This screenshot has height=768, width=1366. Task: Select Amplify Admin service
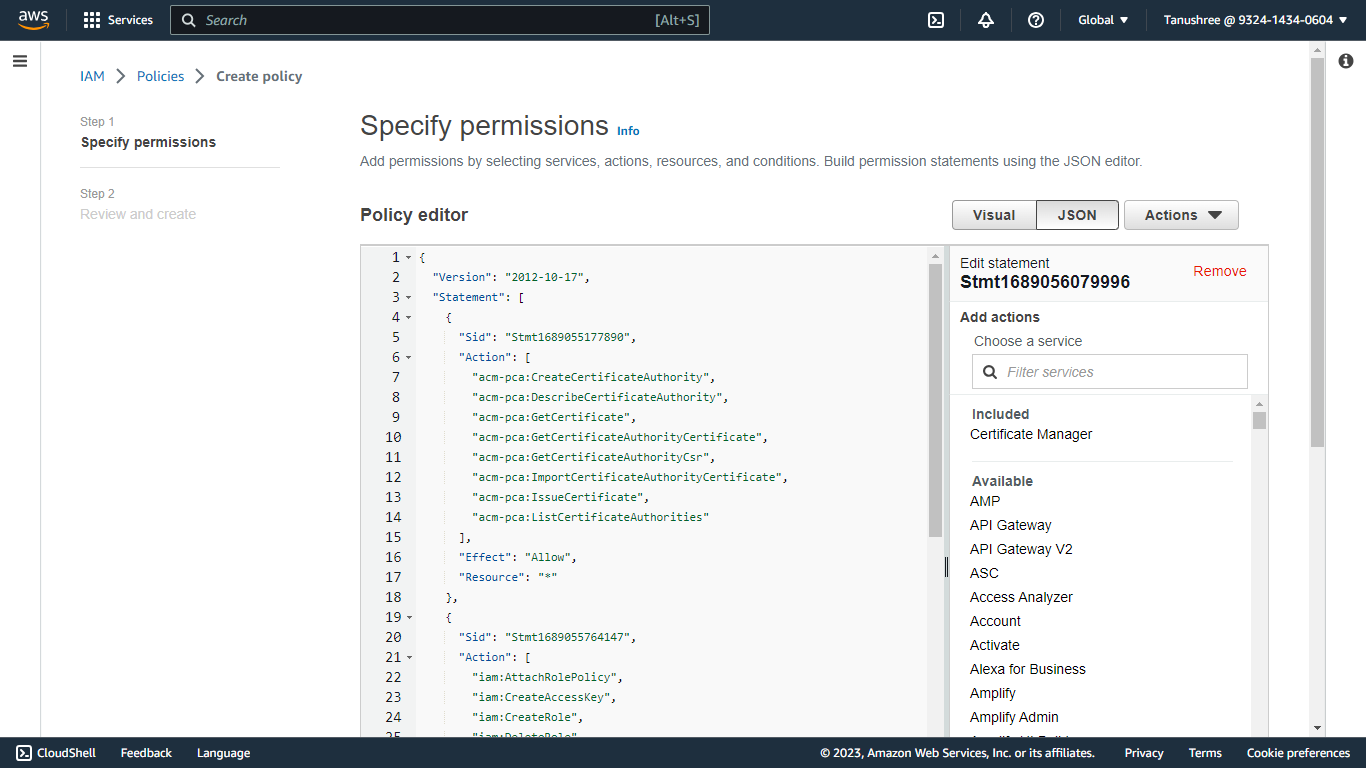click(x=1014, y=717)
